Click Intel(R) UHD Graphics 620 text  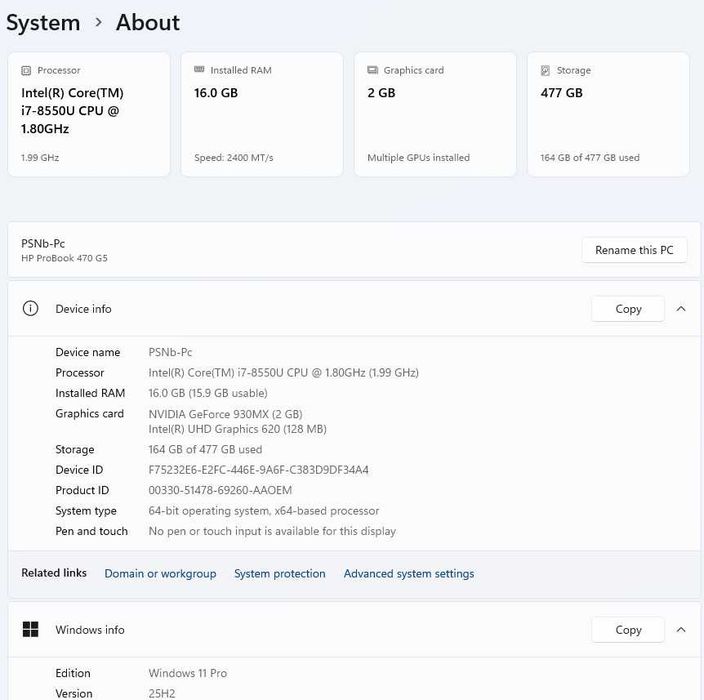[238, 429]
